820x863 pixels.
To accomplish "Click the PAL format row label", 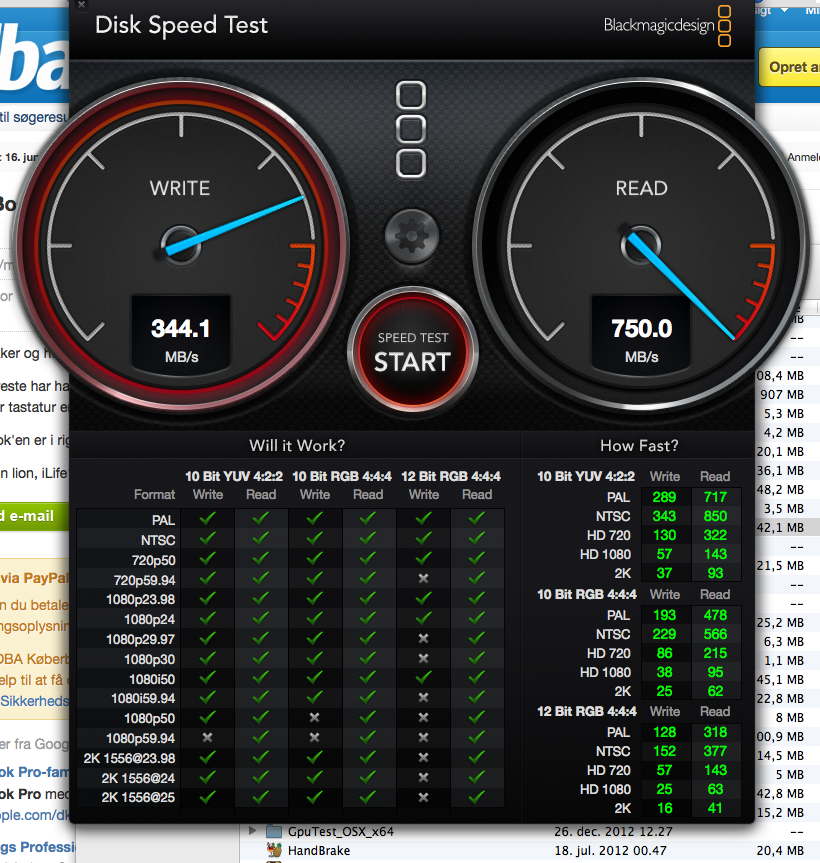I will (x=163, y=520).
